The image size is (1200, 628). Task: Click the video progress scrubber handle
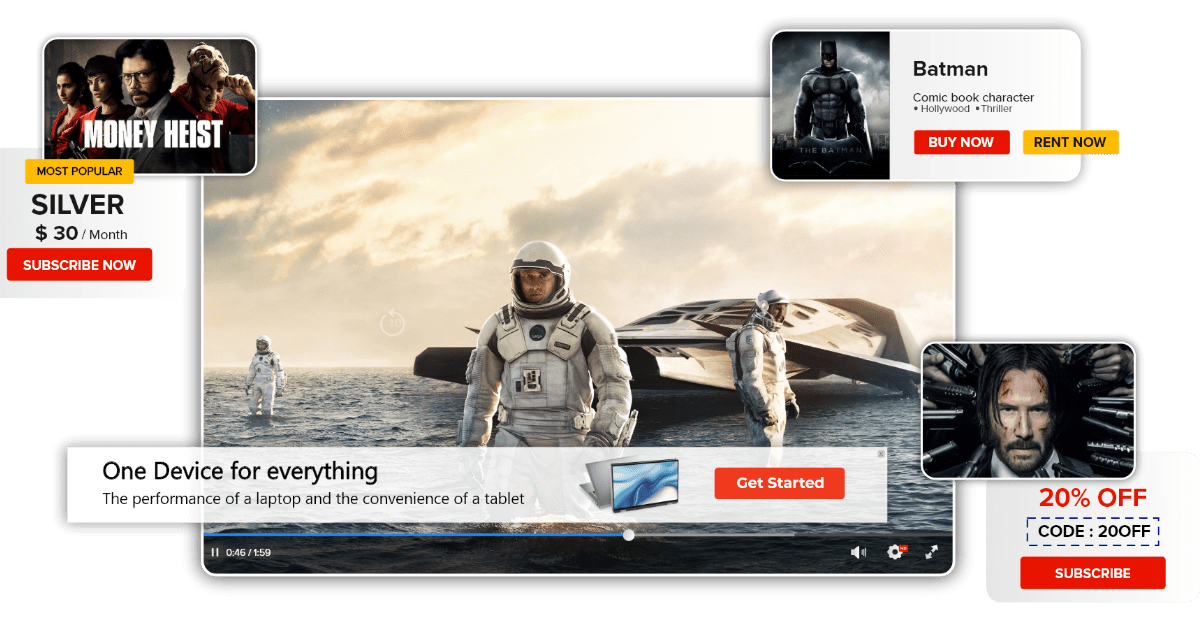point(628,535)
